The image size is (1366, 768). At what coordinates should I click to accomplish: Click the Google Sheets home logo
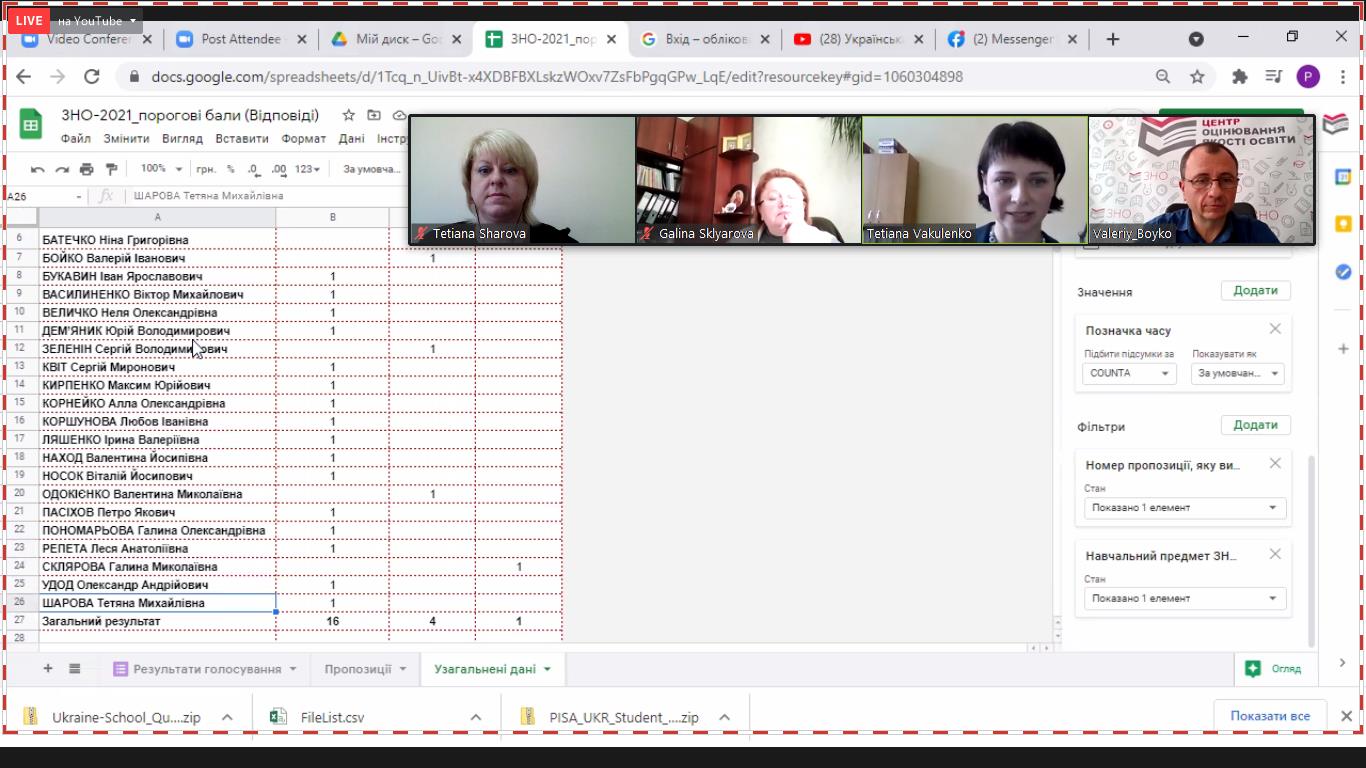31,125
